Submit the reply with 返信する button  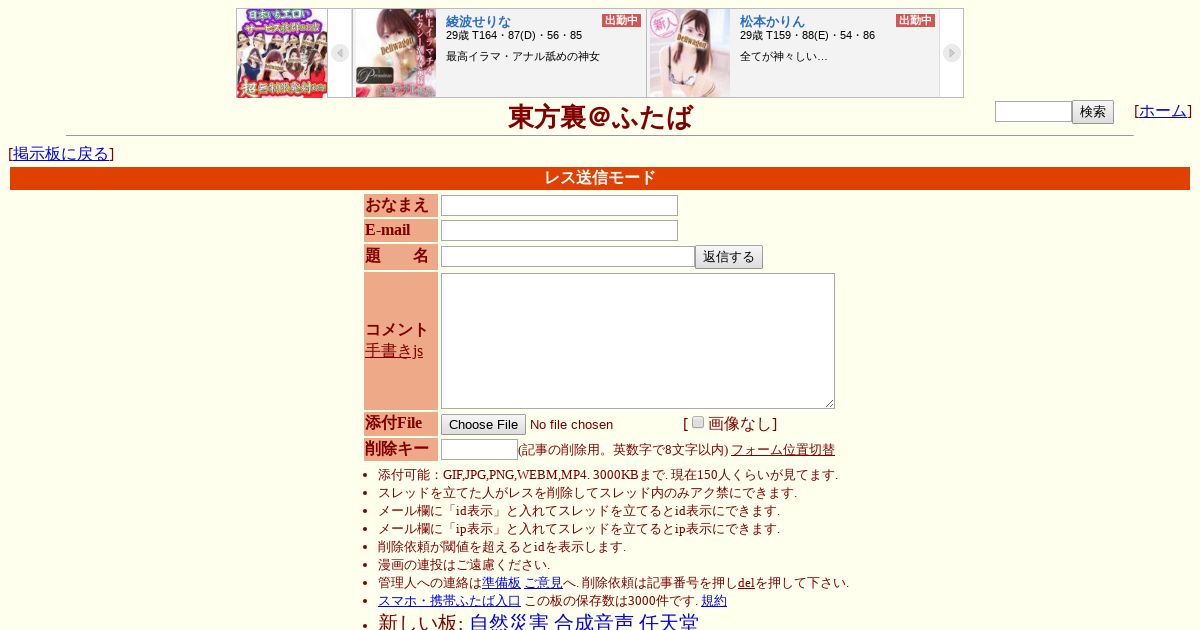pyautogui.click(x=729, y=257)
